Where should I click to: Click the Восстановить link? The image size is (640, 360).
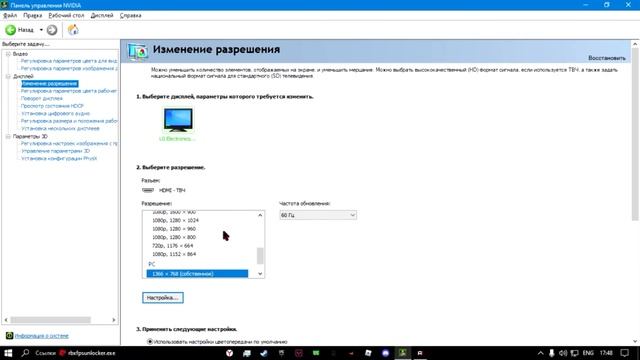607,58
